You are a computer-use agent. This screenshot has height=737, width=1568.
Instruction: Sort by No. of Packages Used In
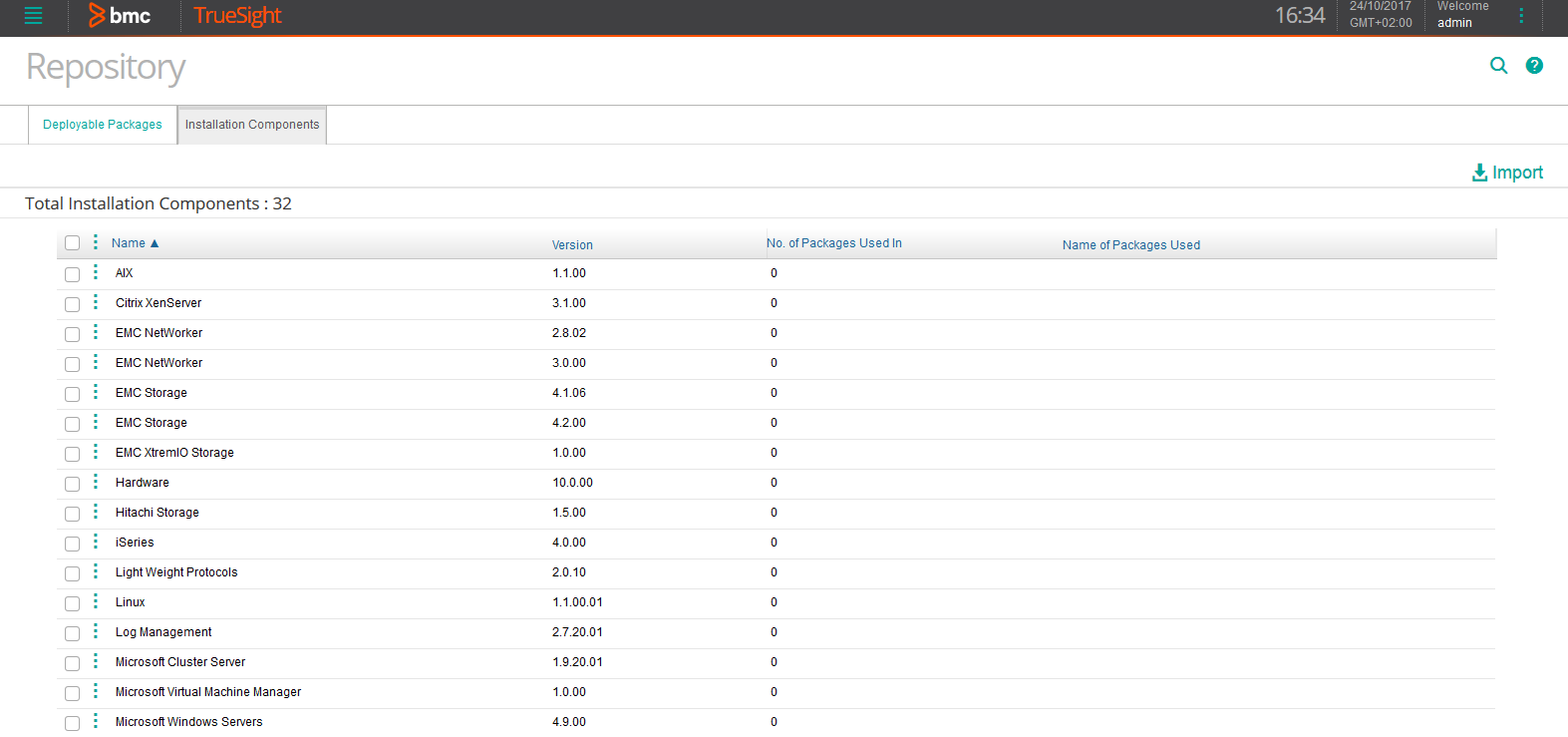(x=833, y=243)
